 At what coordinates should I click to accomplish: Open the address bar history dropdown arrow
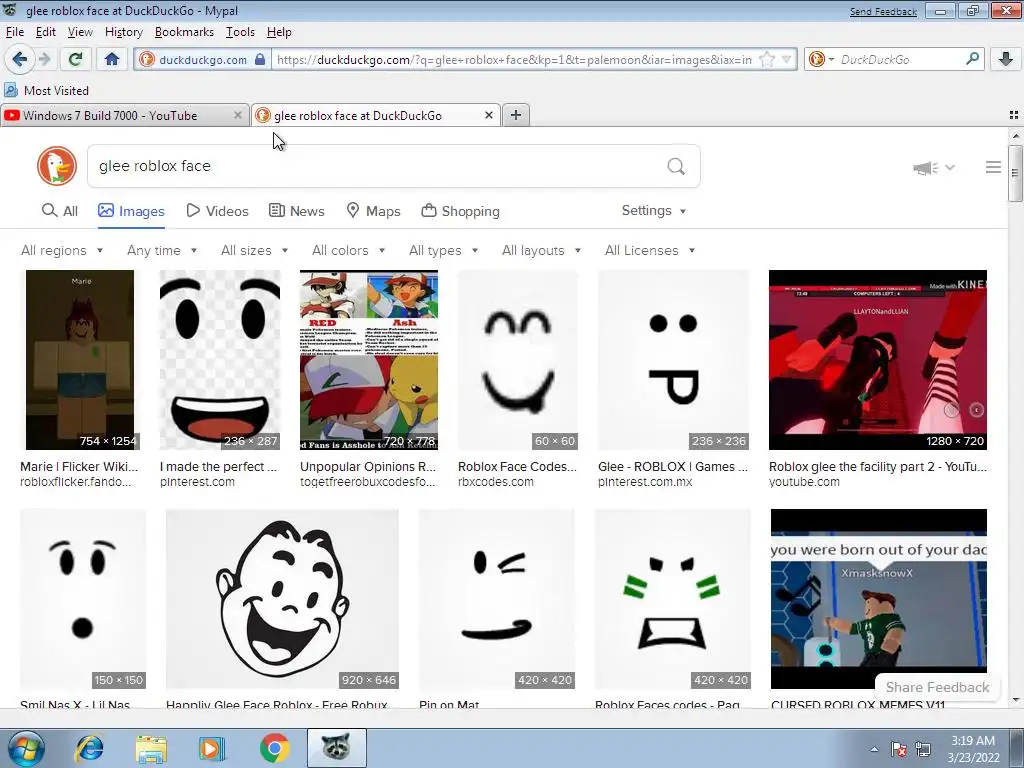click(x=787, y=59)
